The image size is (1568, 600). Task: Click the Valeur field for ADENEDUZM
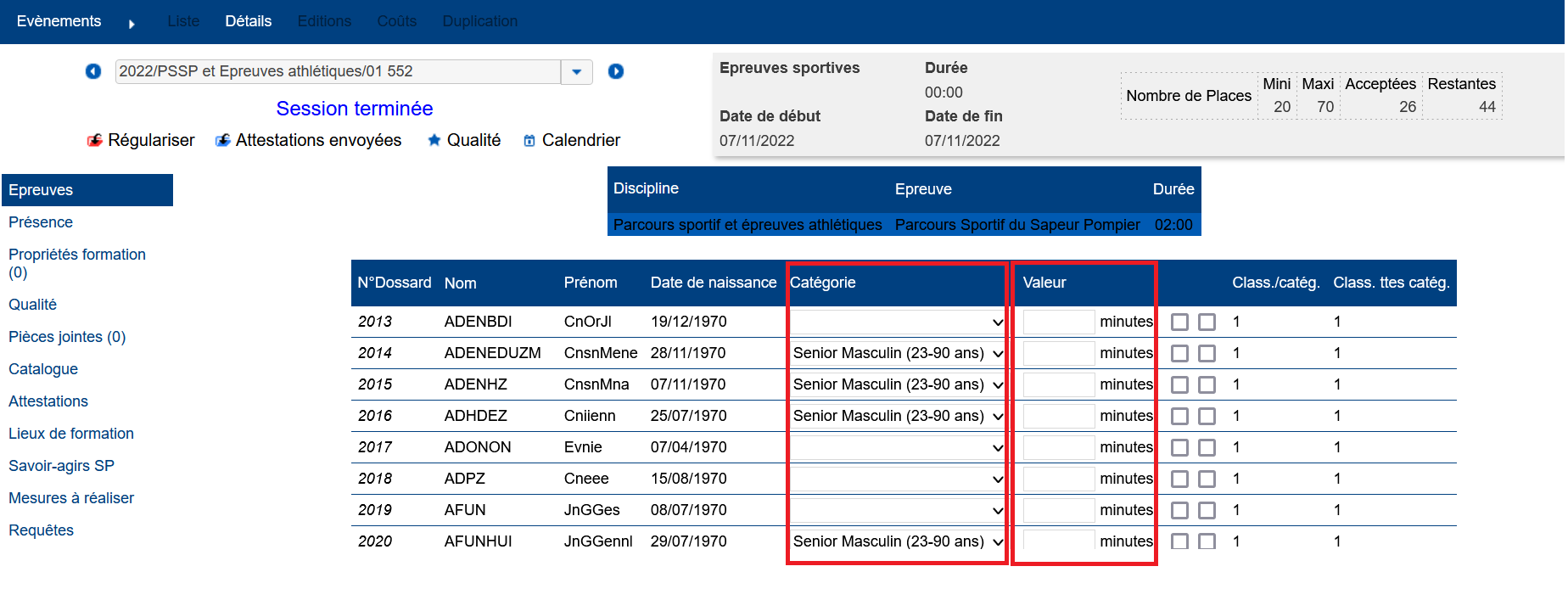pos(1058,353)
